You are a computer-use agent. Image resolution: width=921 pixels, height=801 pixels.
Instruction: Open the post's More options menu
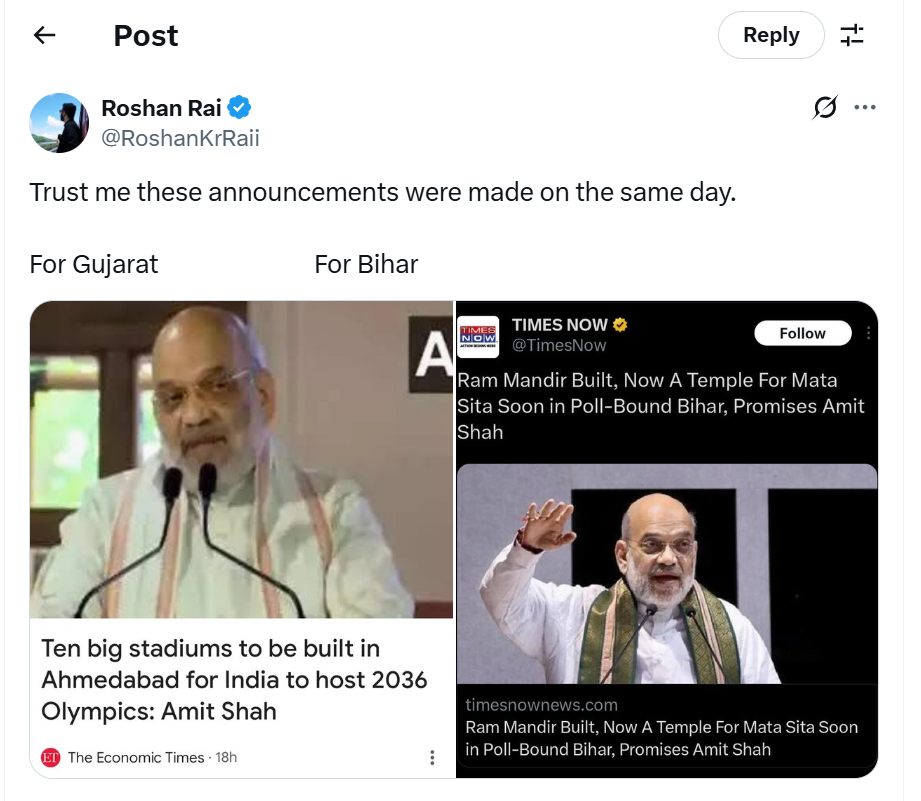[x=865, y=108]
